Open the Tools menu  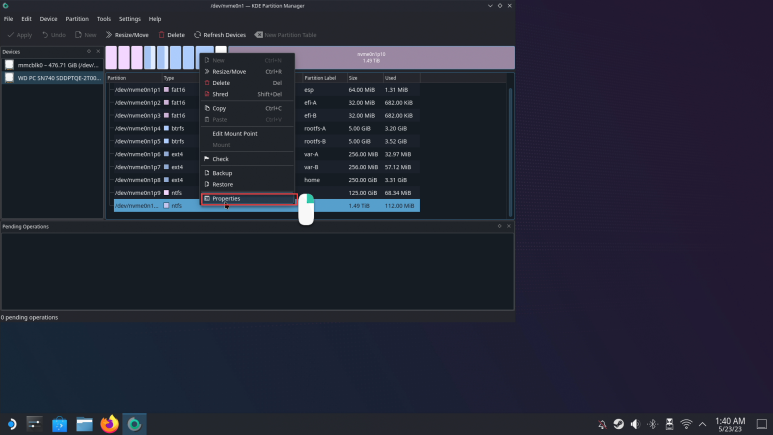pos(104,19)
